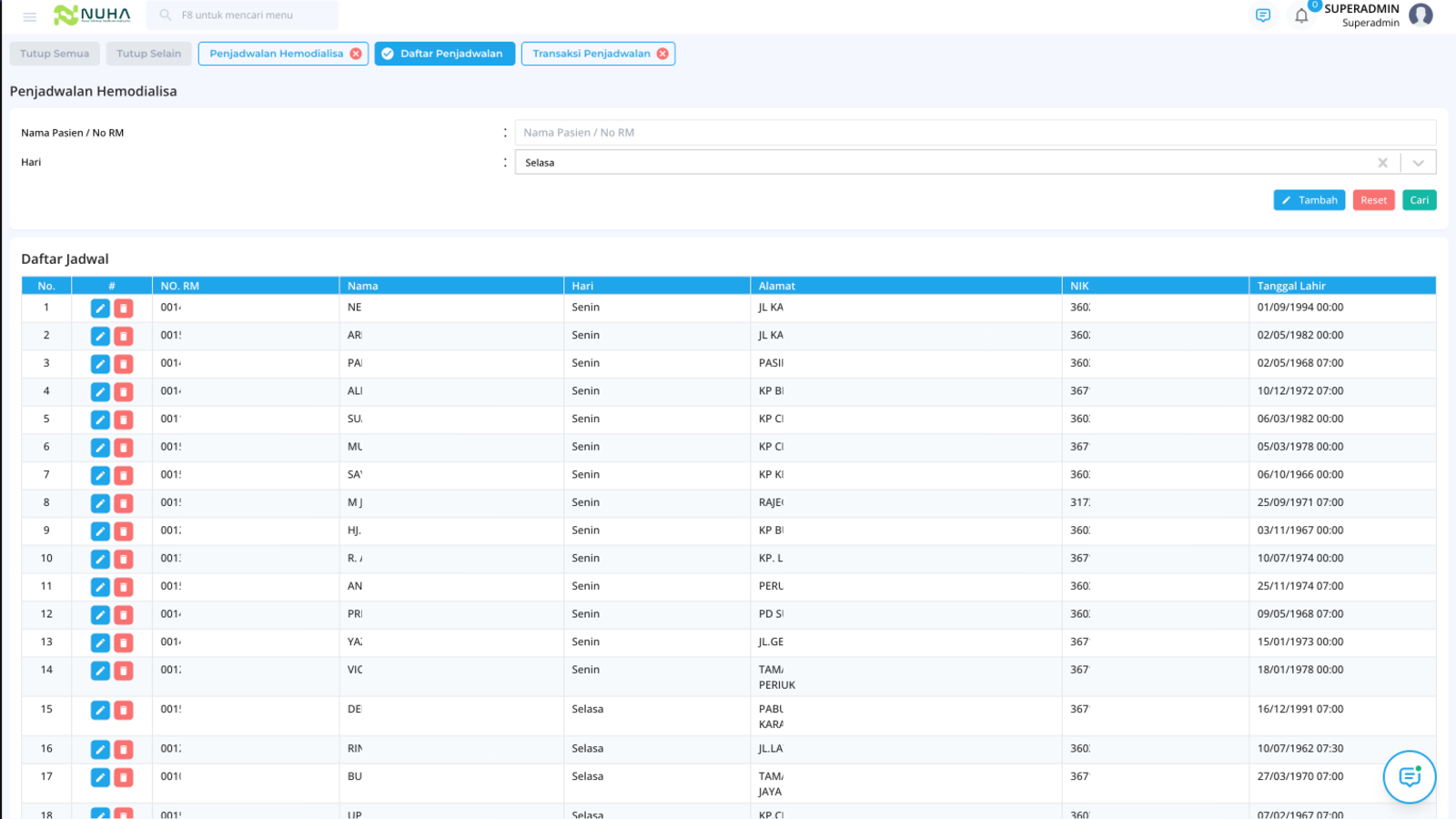Click the Reset button
This screenshot has width=1456, height=819.
pos(1373,200)
